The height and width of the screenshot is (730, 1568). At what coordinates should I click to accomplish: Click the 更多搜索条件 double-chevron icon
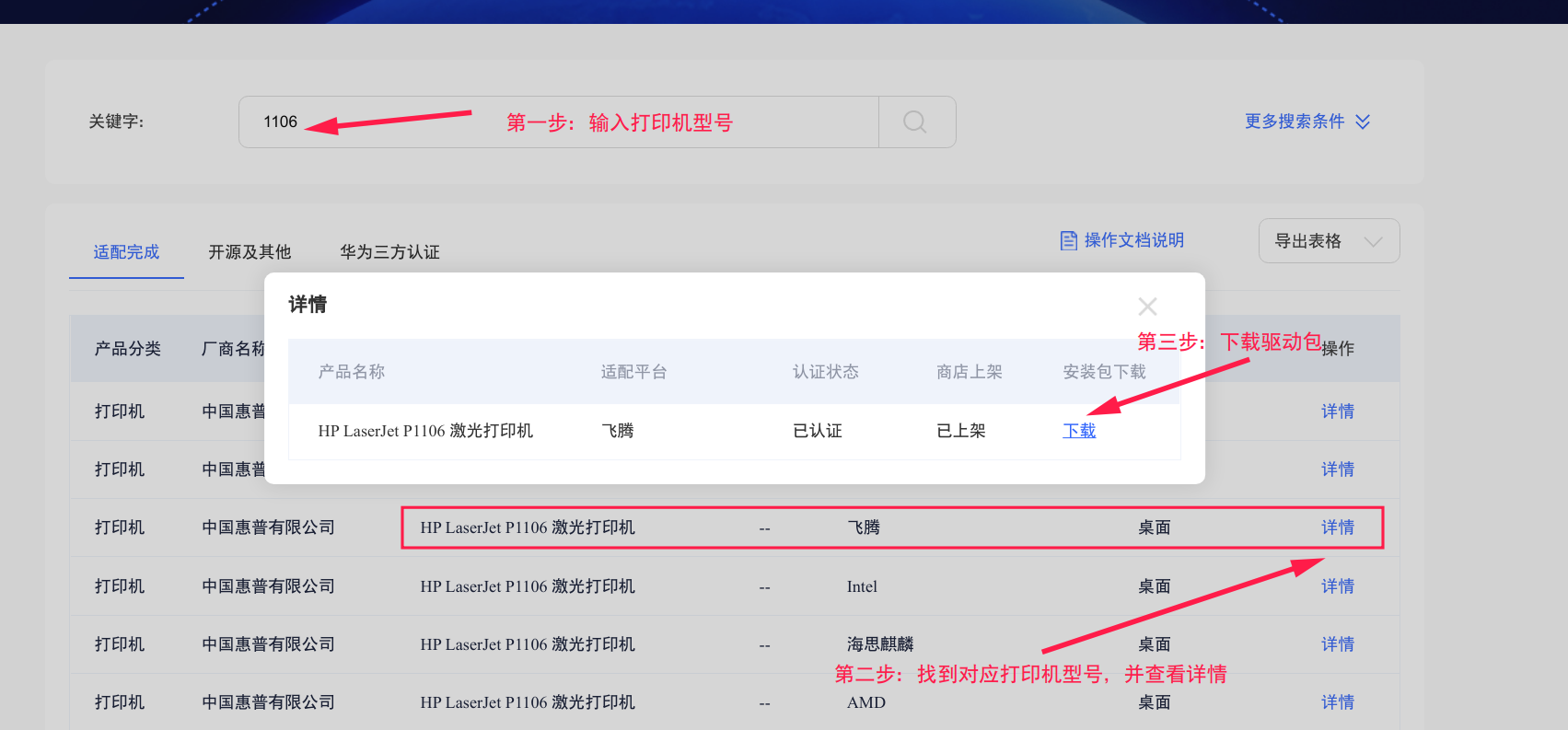point(1363,122)
